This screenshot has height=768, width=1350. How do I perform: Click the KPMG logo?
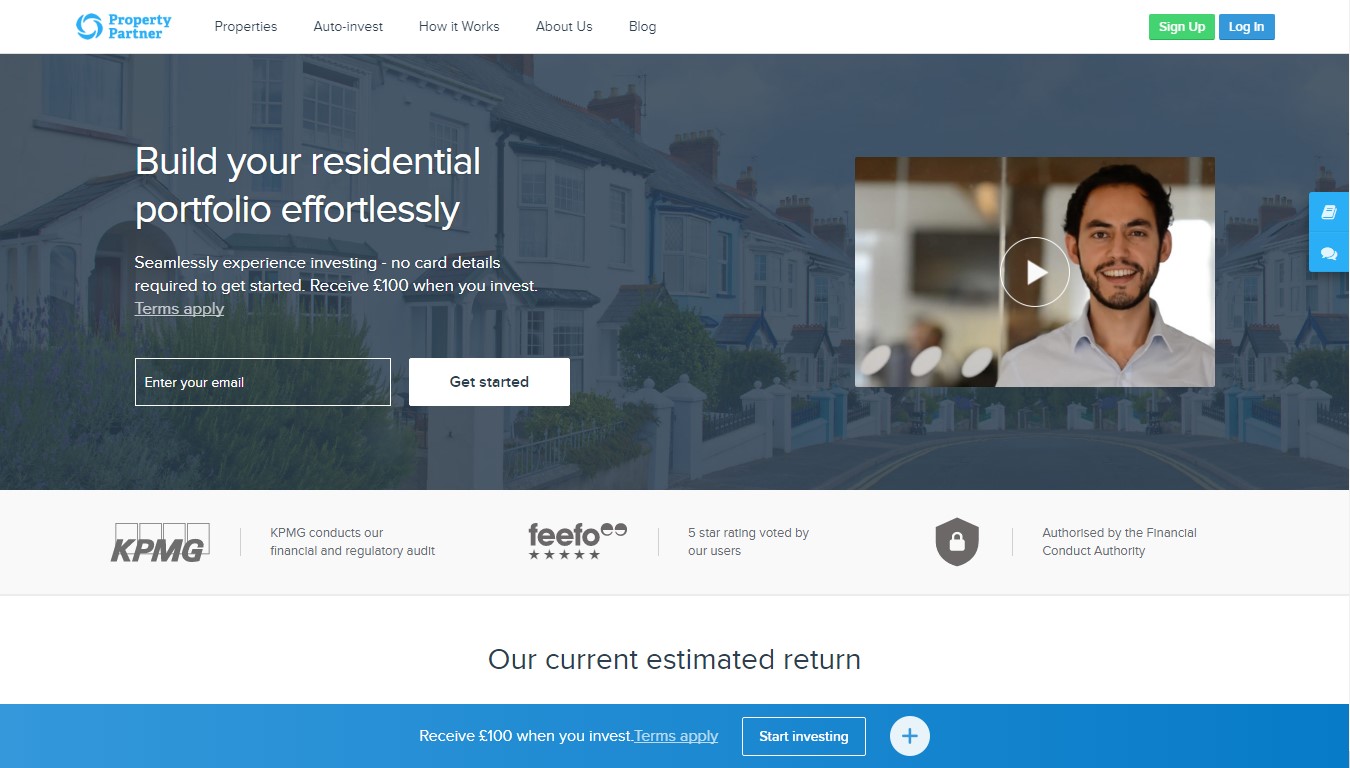pos(160,542)
